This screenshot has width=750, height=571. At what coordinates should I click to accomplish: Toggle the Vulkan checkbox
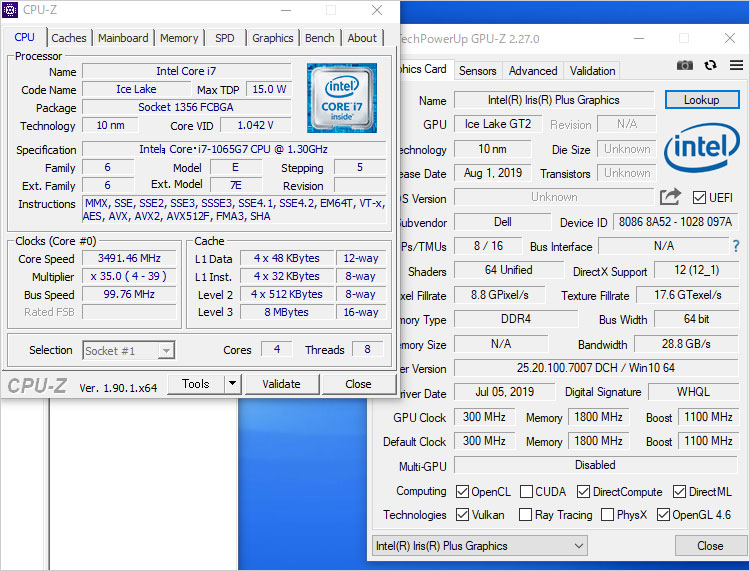pyautogui.click(x=462, y=515)
